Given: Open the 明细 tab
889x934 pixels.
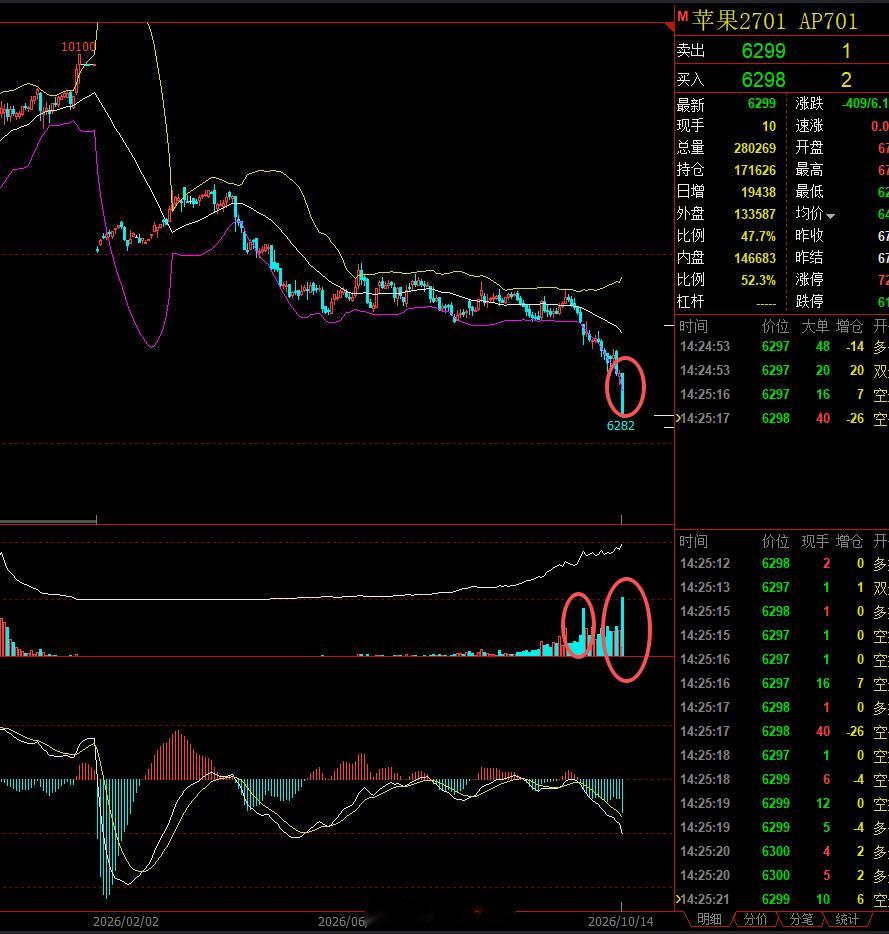Looking at the screenshot, I should coord(709,920).
